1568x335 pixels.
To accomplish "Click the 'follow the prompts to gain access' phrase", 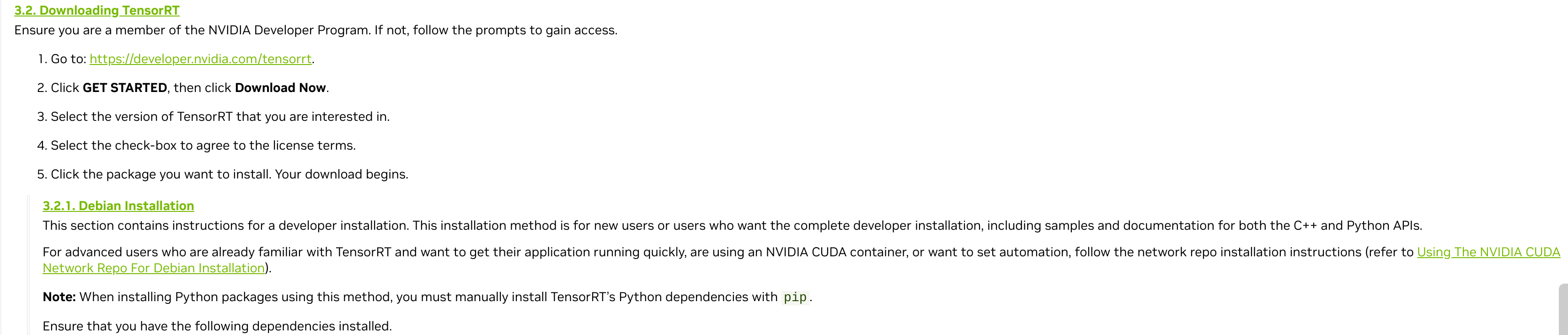I will [515, 31].
